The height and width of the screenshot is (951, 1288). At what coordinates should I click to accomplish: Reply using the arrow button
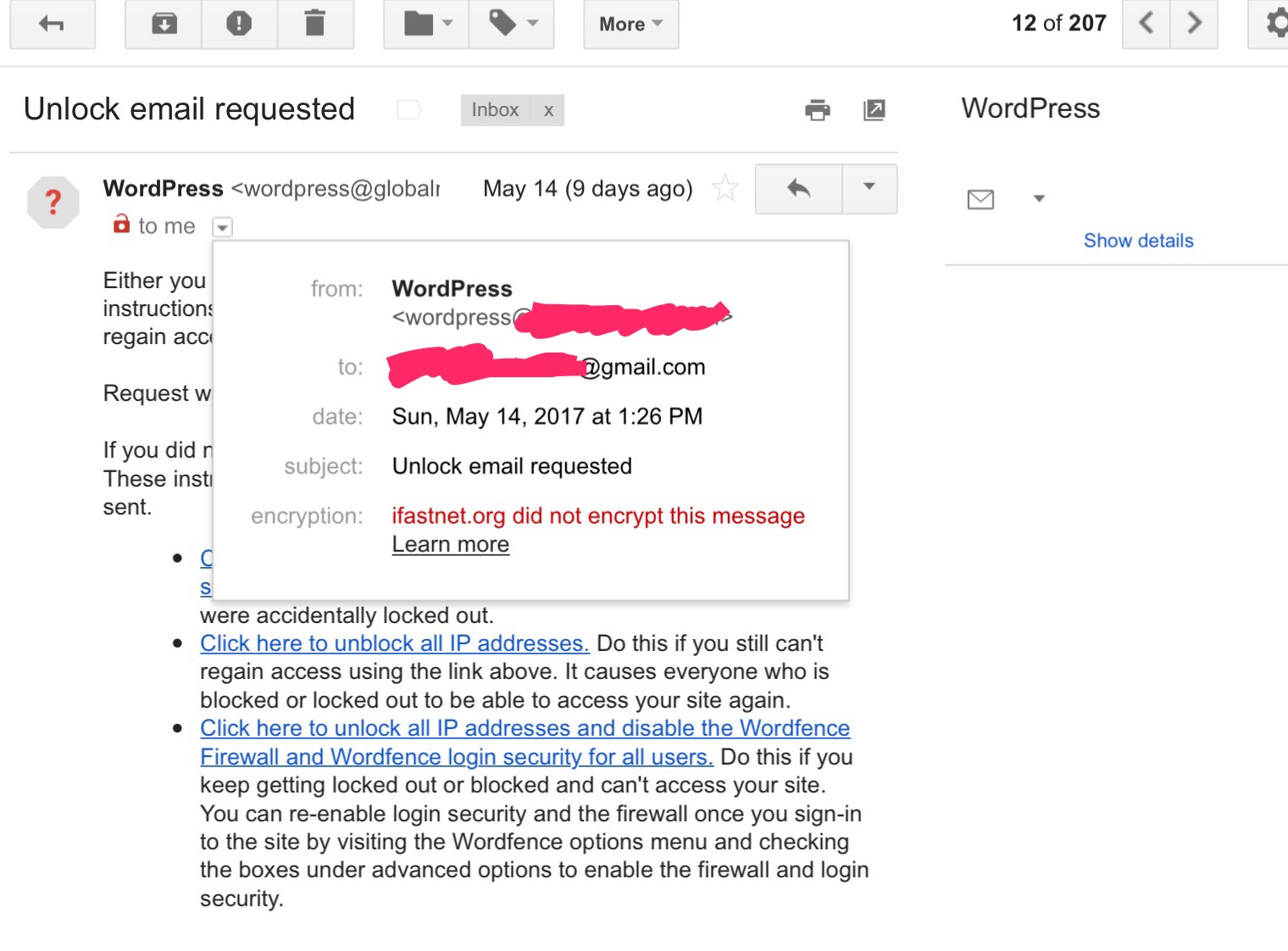(x=798, y=188)
